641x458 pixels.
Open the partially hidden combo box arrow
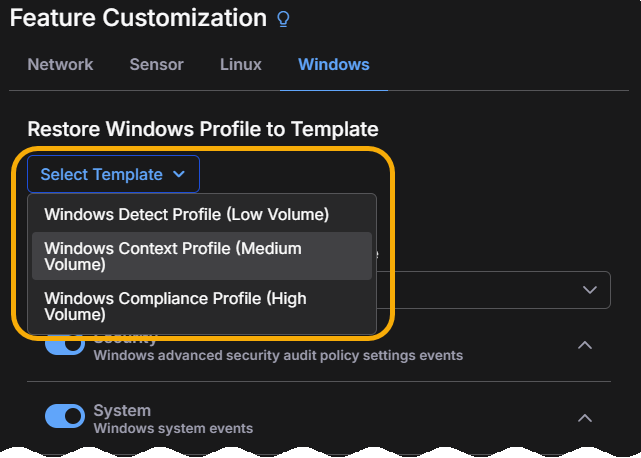(x=590, y=289)
